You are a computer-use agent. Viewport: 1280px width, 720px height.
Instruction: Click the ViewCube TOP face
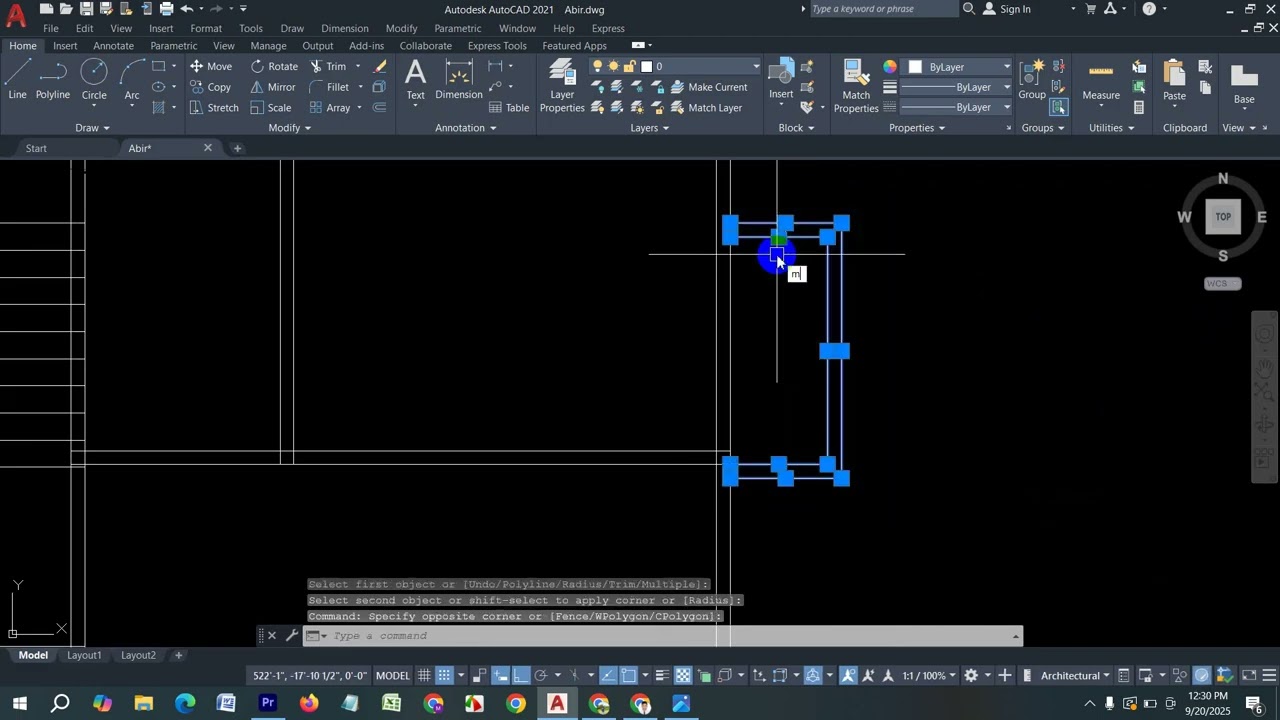[1223, 217]
